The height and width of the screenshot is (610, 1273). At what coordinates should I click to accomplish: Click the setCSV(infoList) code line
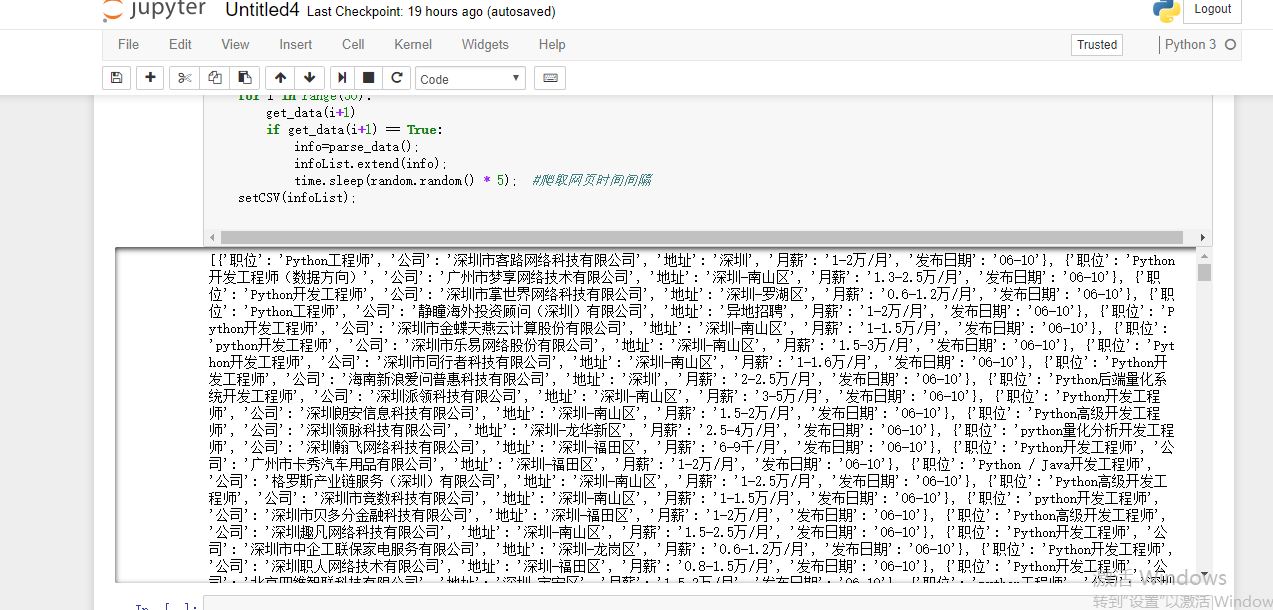click(x=297, y=197)
